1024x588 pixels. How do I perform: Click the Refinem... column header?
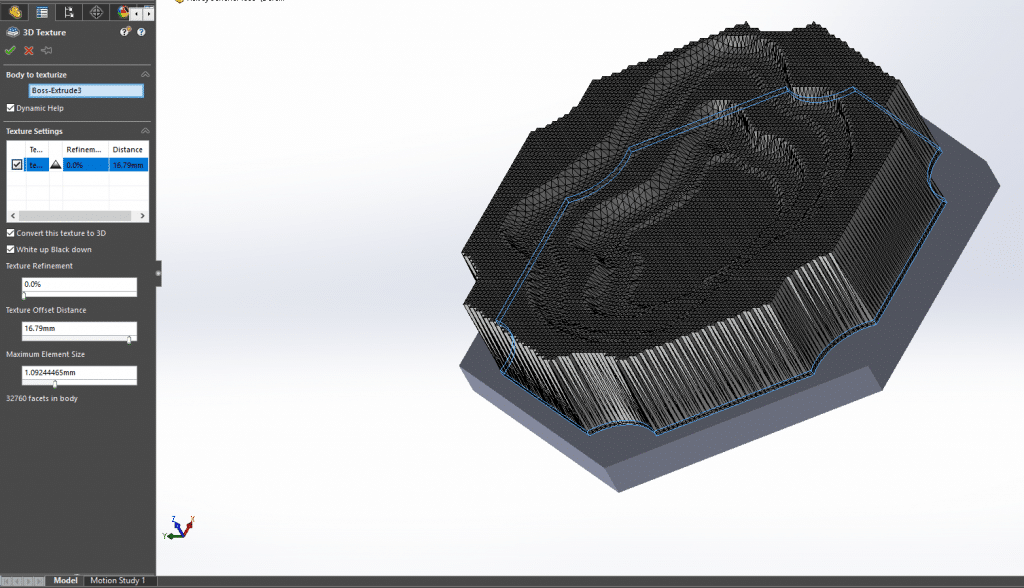86,150
